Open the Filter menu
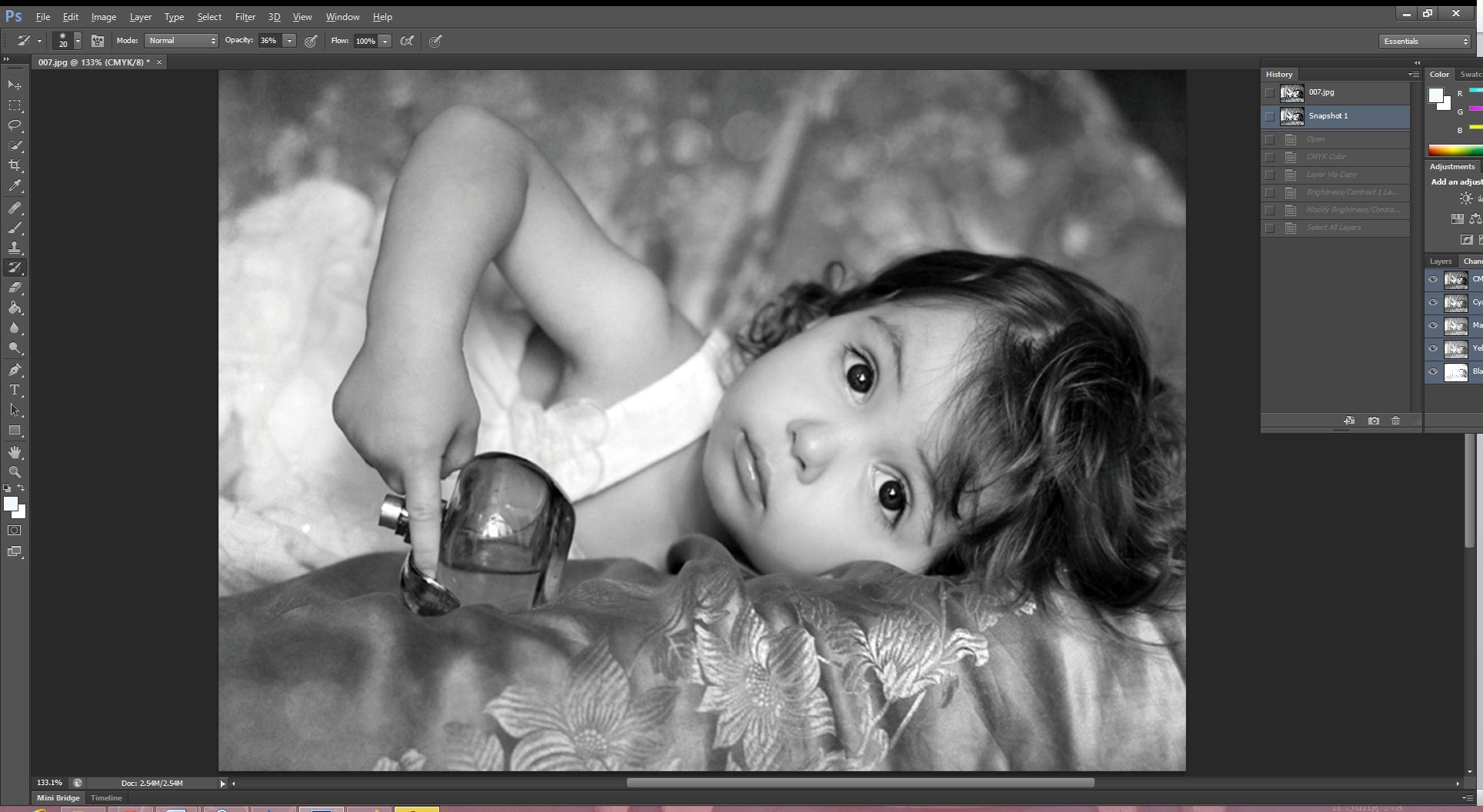This screenshot has height=812, width=1483. 245,17
